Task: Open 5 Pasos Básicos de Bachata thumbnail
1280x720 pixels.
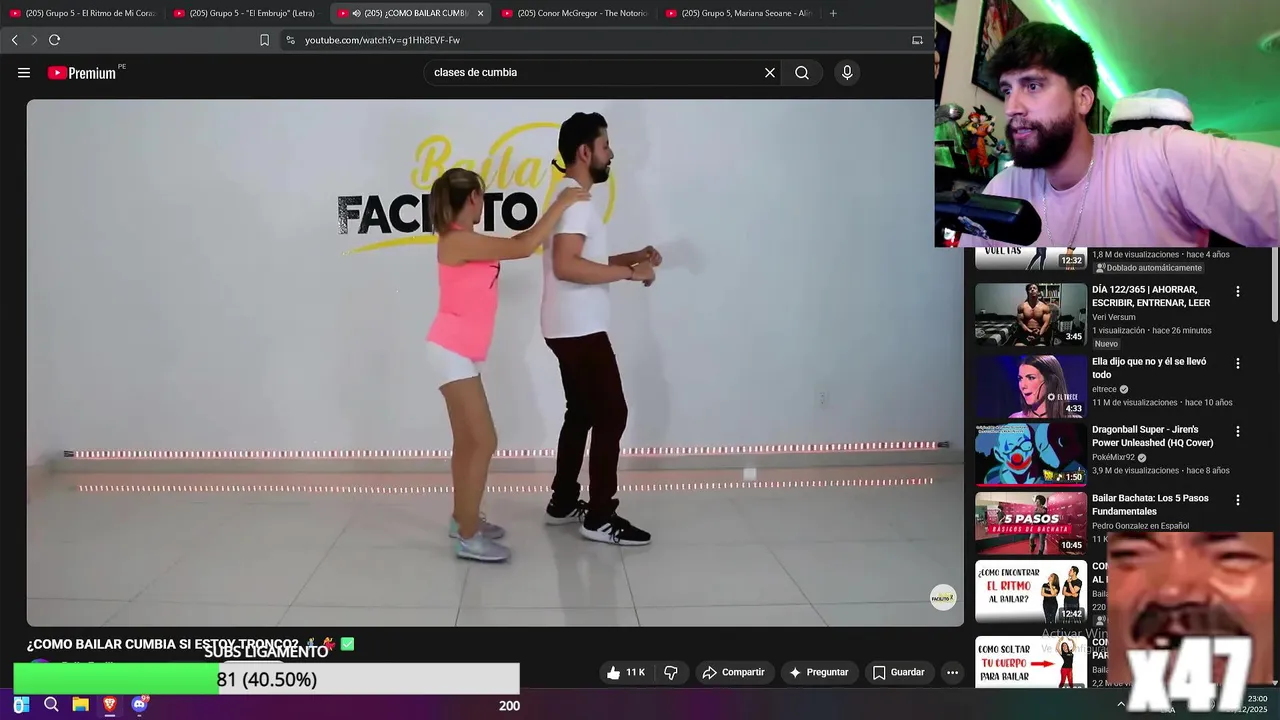Action: coord(1031,522)
